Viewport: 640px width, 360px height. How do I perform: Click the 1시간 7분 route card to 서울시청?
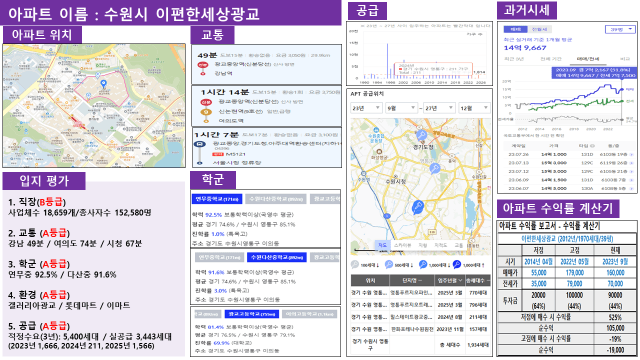click(x=267, y=147)
